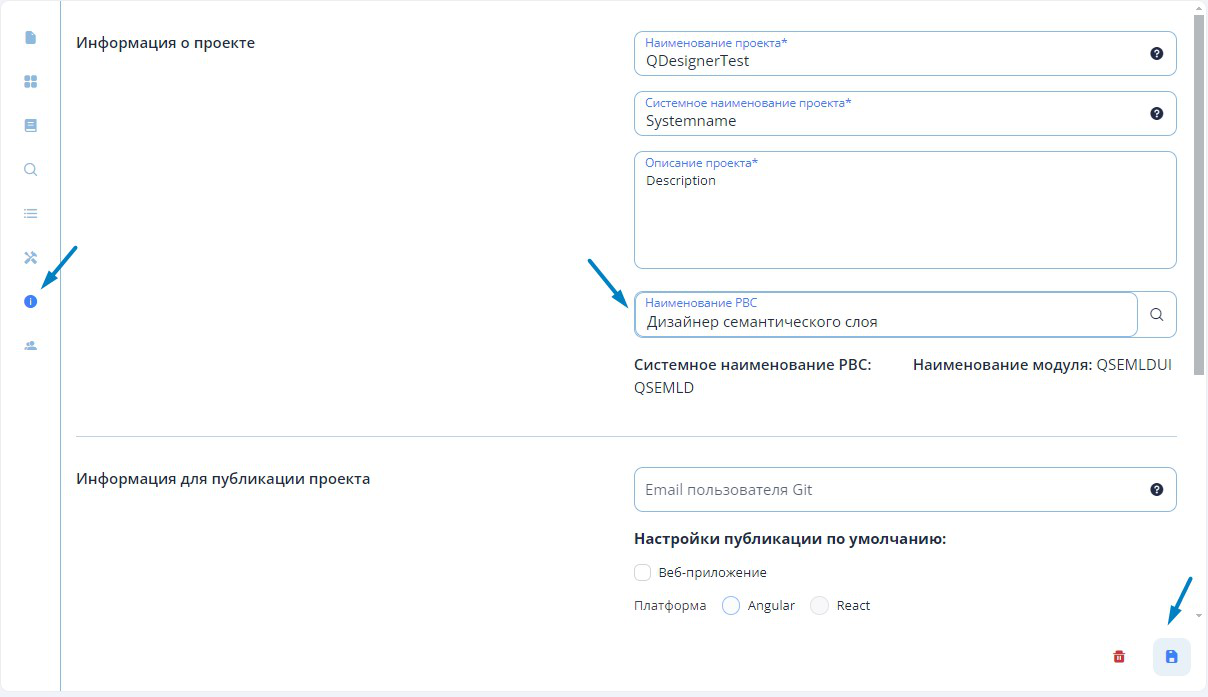Focus the Наименование PBC field
This screenshot has height=697, width=1208.
[886, 314]
